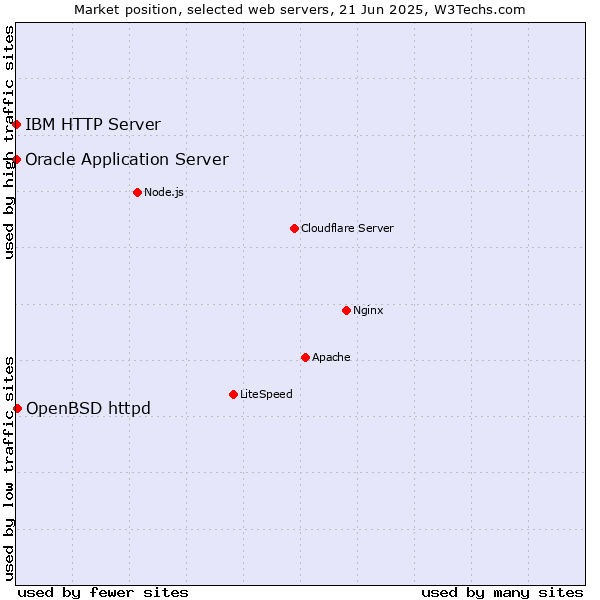This screenshot has height=600, width=600.
Task: Click the 'used by low traffic sites' axis label
Action: (9, 469)
